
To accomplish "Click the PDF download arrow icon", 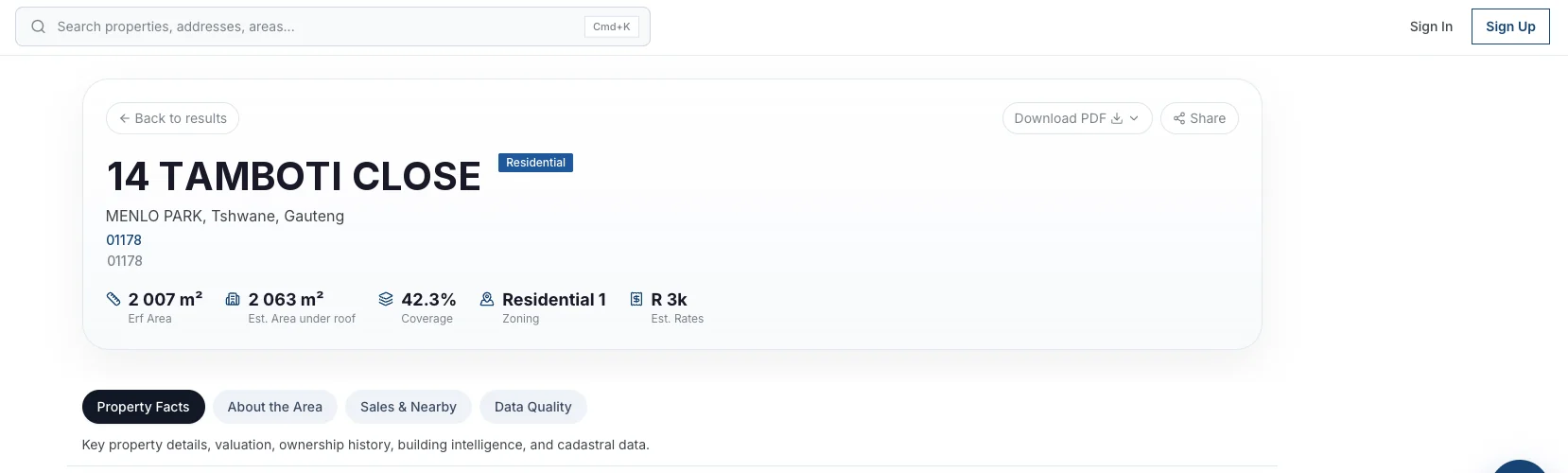I will [1117, 118].
